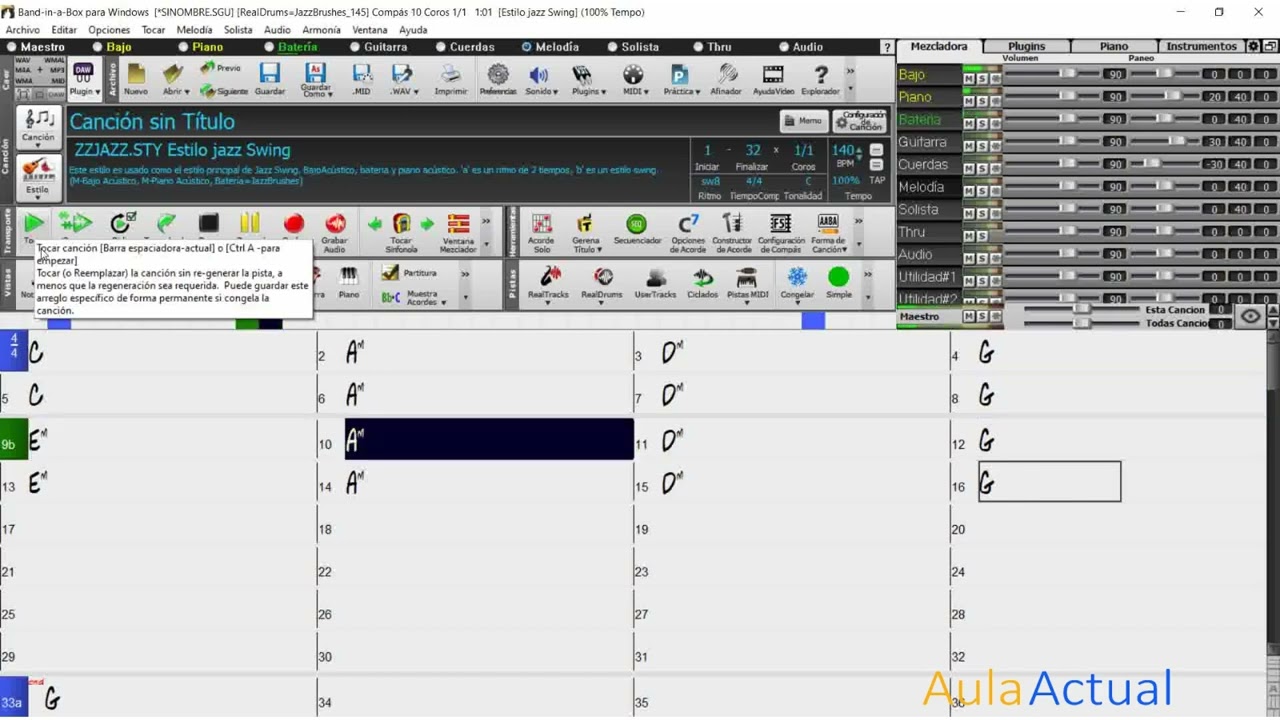The width and height of the screenshot is (1280, 720).
Task: Open the Ayuda menu
Action: click(413, 30)
